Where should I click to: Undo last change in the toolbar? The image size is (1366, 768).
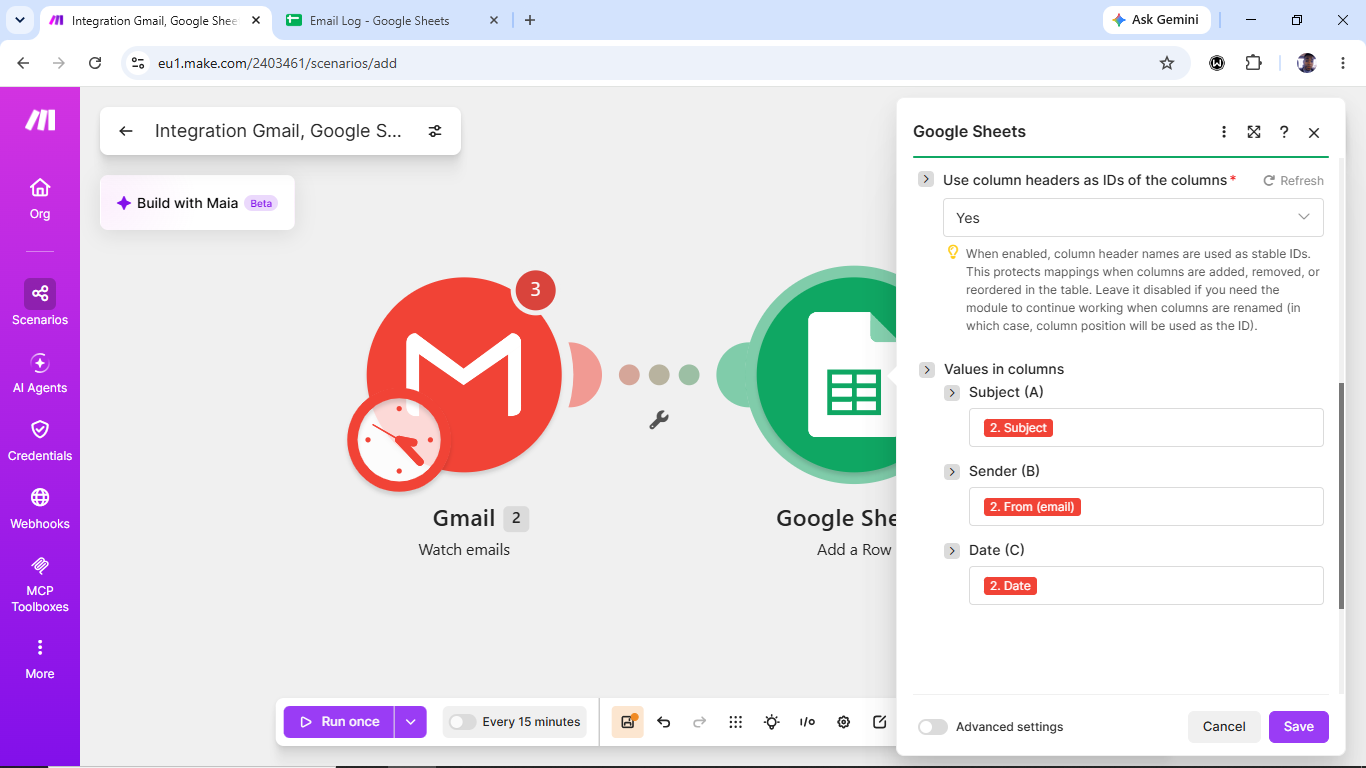663,722
